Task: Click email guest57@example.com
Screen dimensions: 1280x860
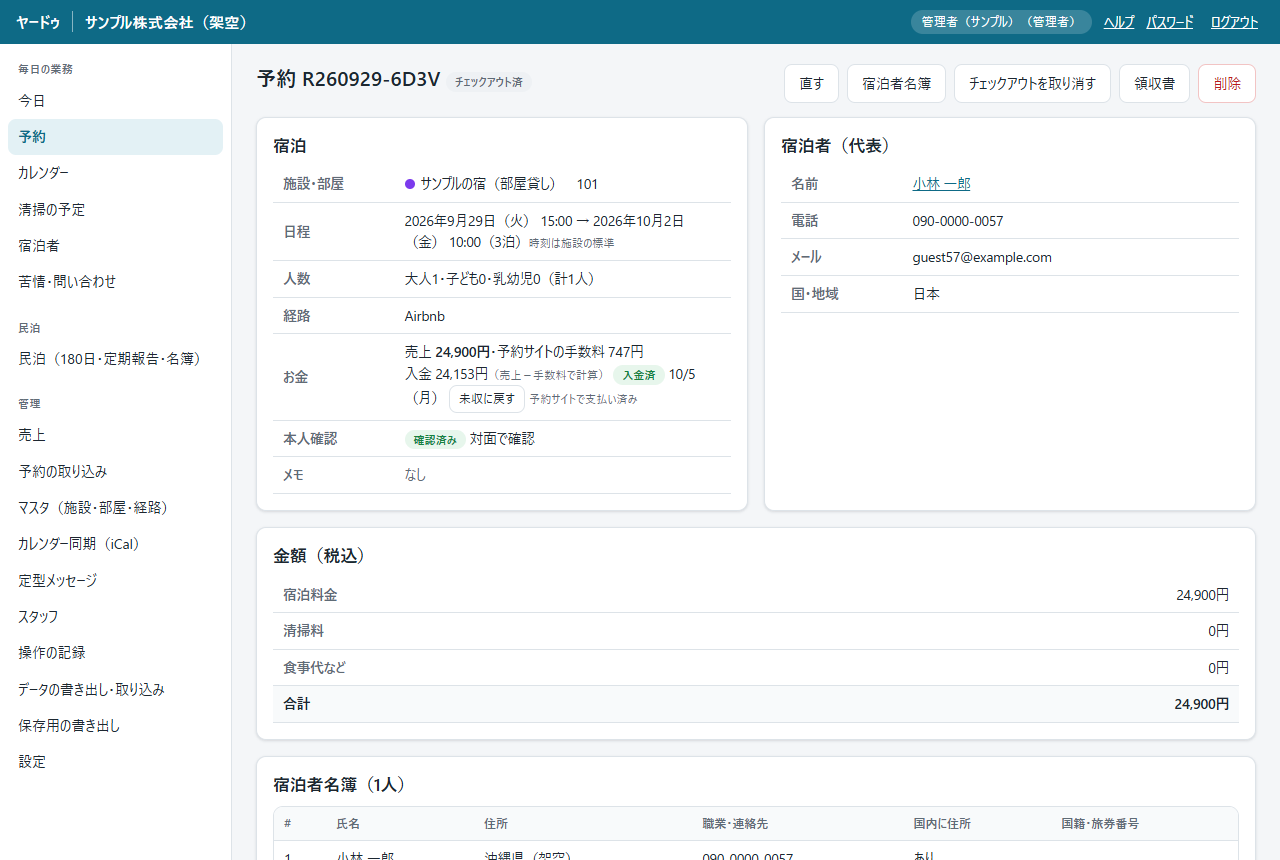Action: click(982, 257)
